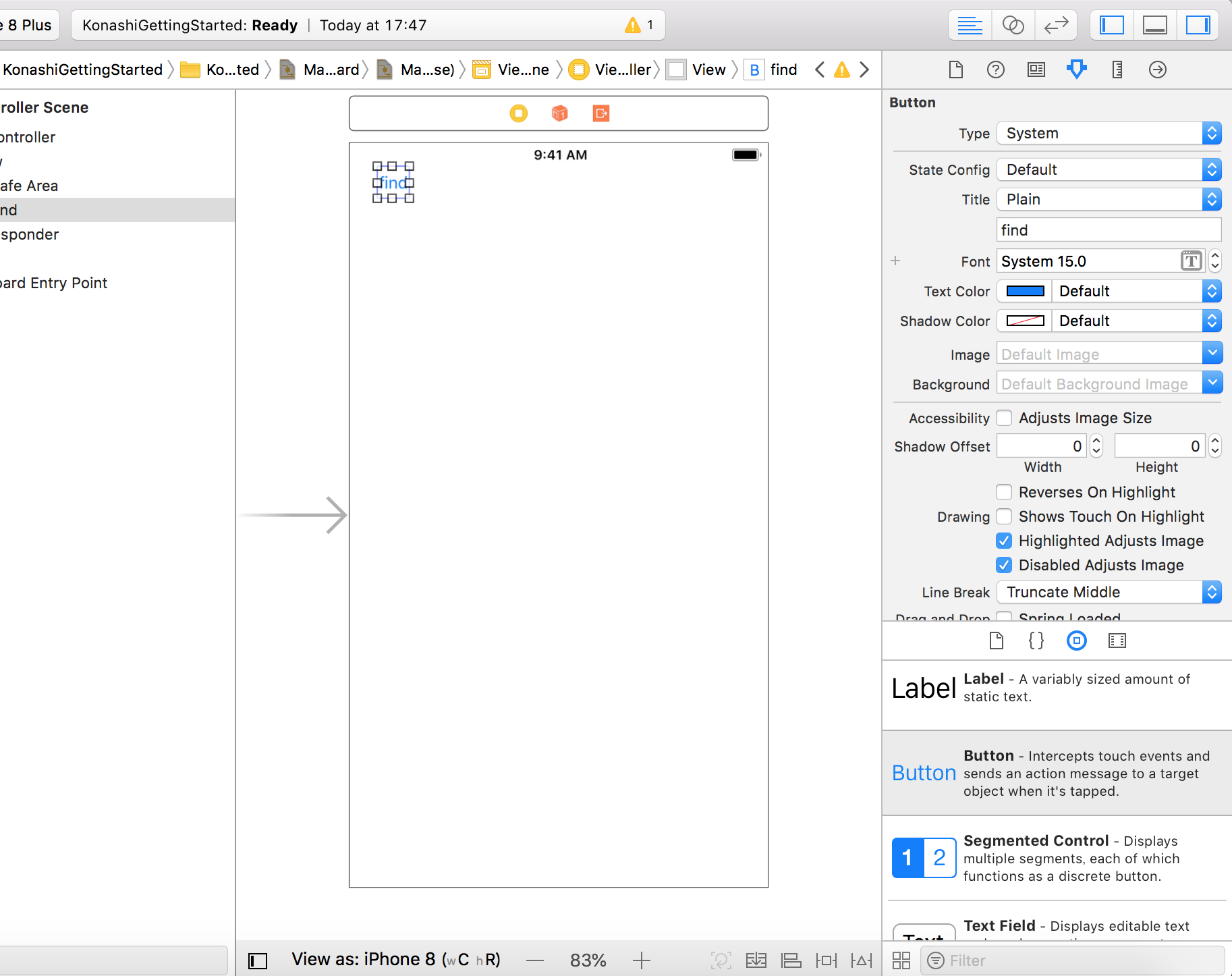Select KonashiGettingStarted in the jump bar
The width and height of the screenshot is (1232, 976).
[82, 70]
